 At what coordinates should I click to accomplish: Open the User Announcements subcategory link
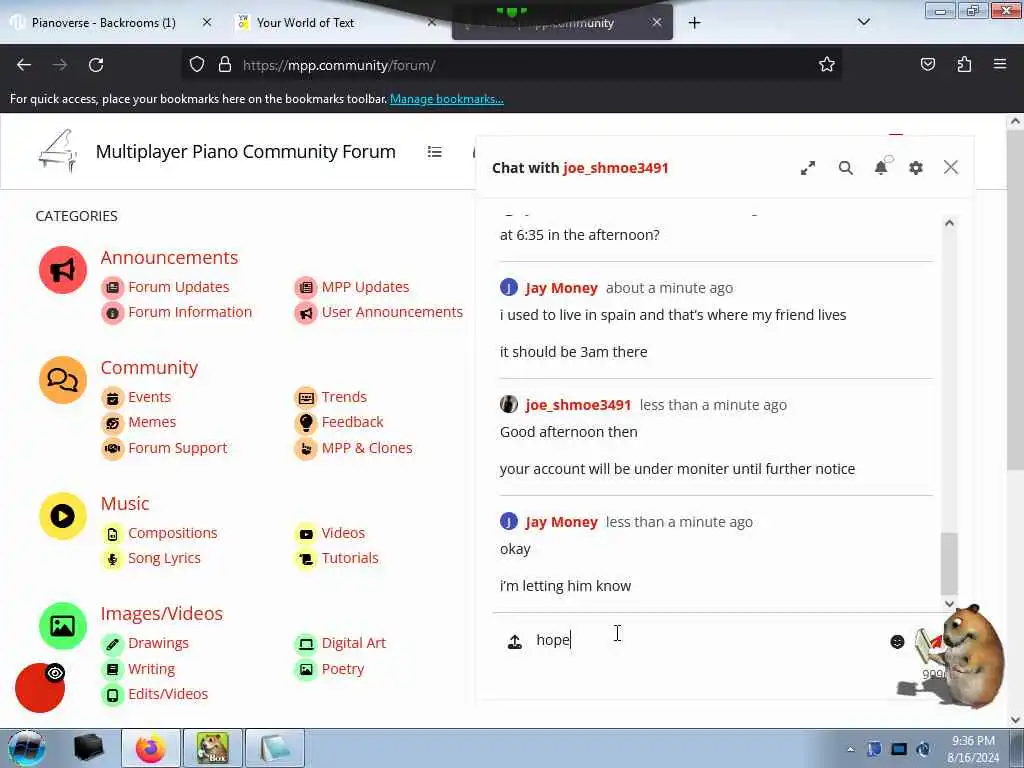(392, 312)
